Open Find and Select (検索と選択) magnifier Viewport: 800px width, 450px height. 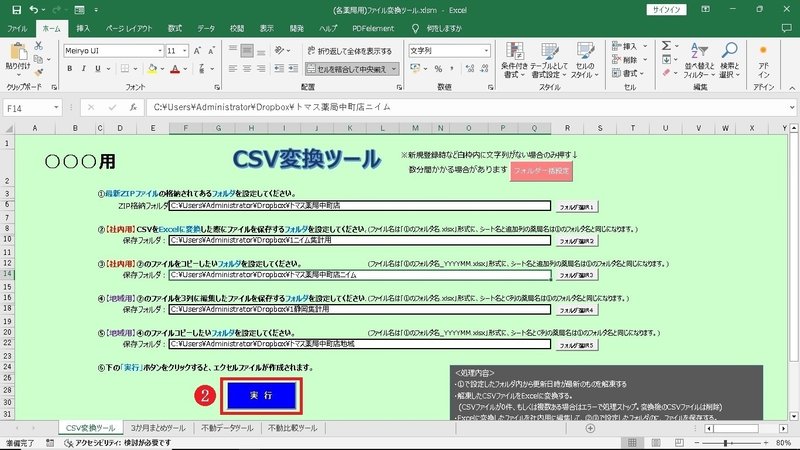(730, 60)
